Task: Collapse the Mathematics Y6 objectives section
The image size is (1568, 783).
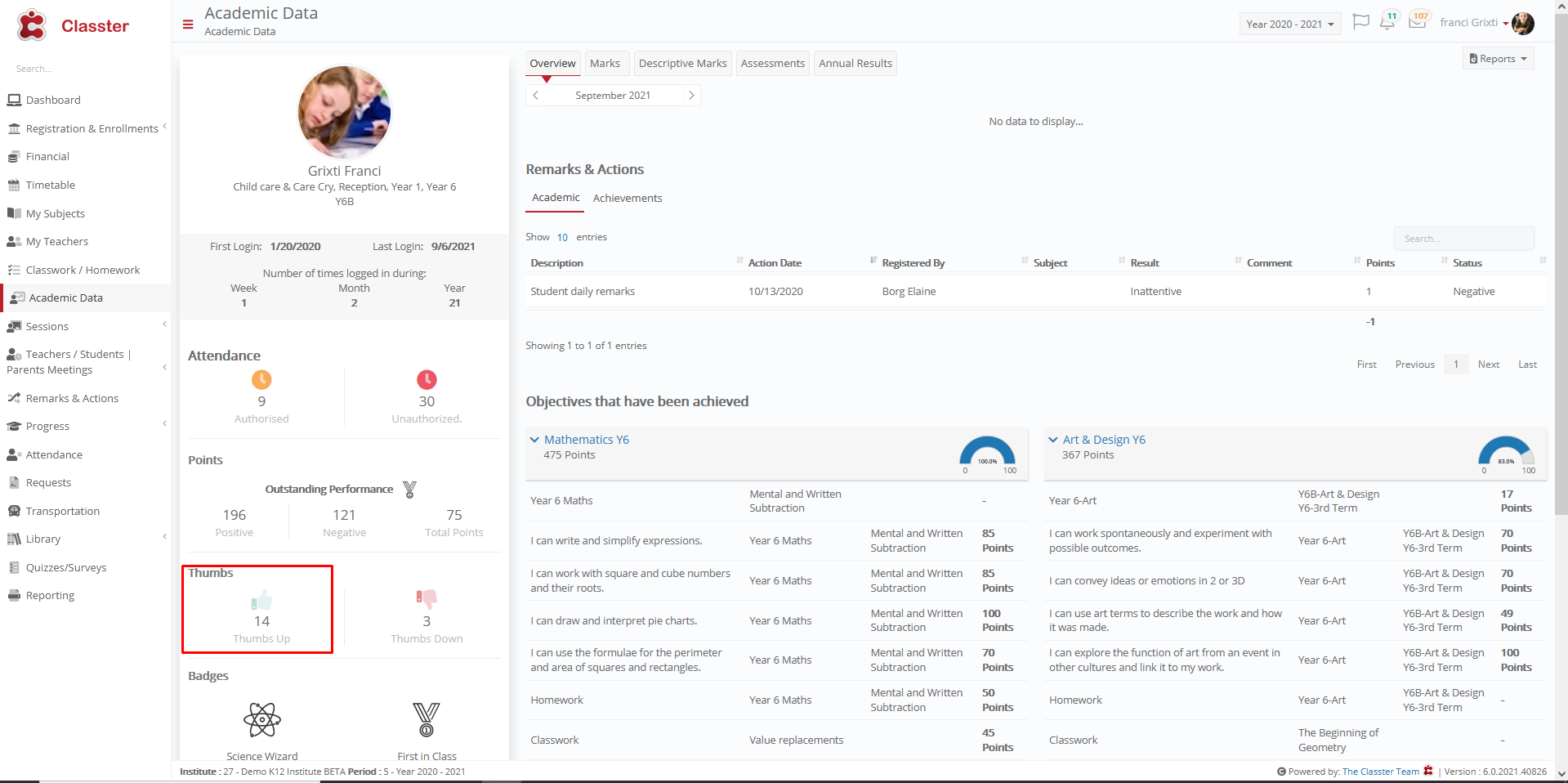Action: 534,440
